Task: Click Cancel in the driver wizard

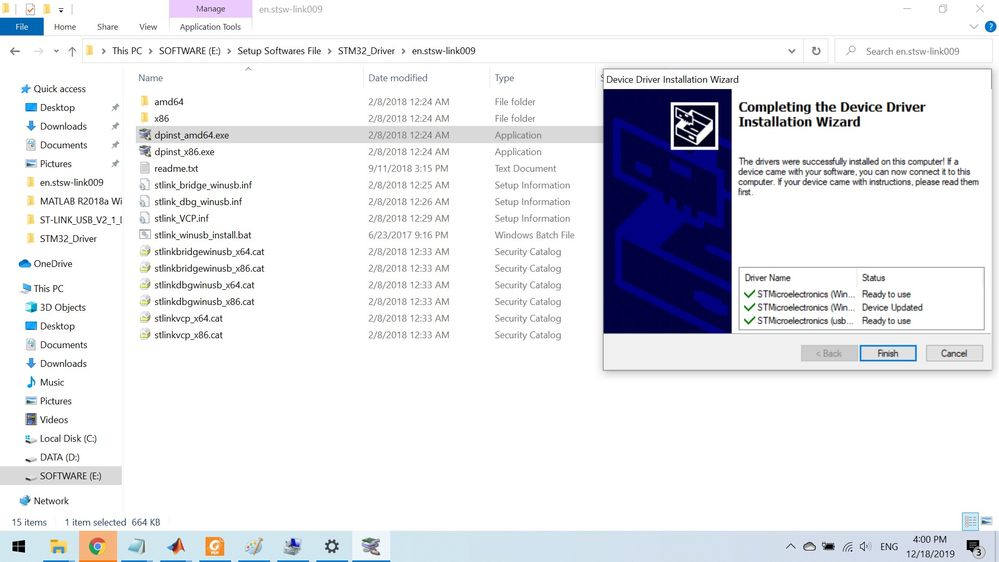Action: tap(954, 353)
